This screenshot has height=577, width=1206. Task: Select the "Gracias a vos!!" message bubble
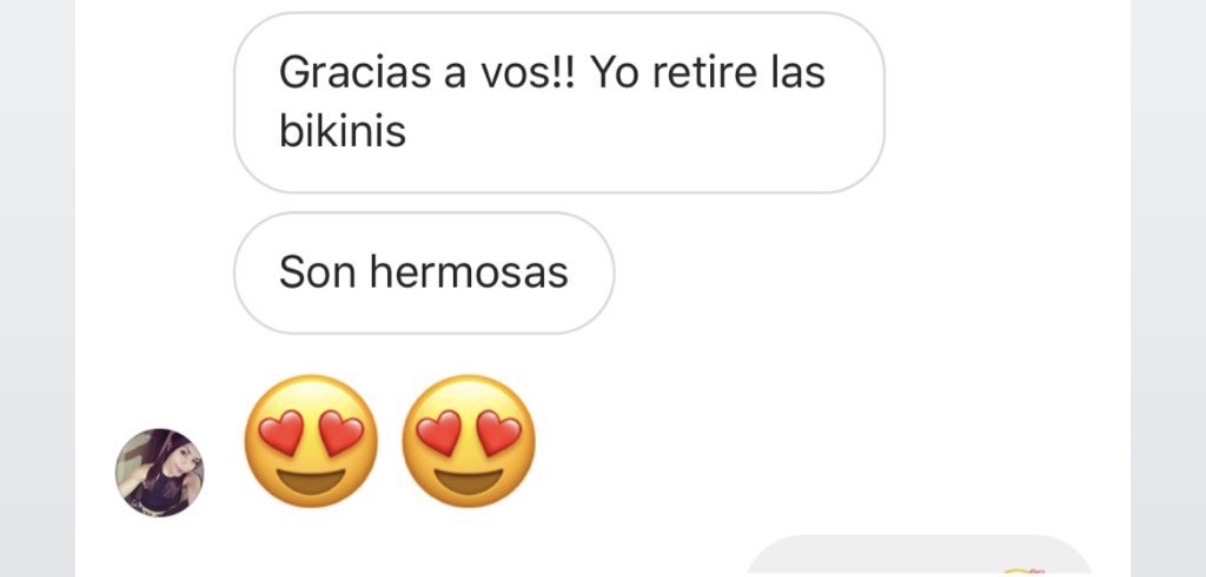coord(559,103)
